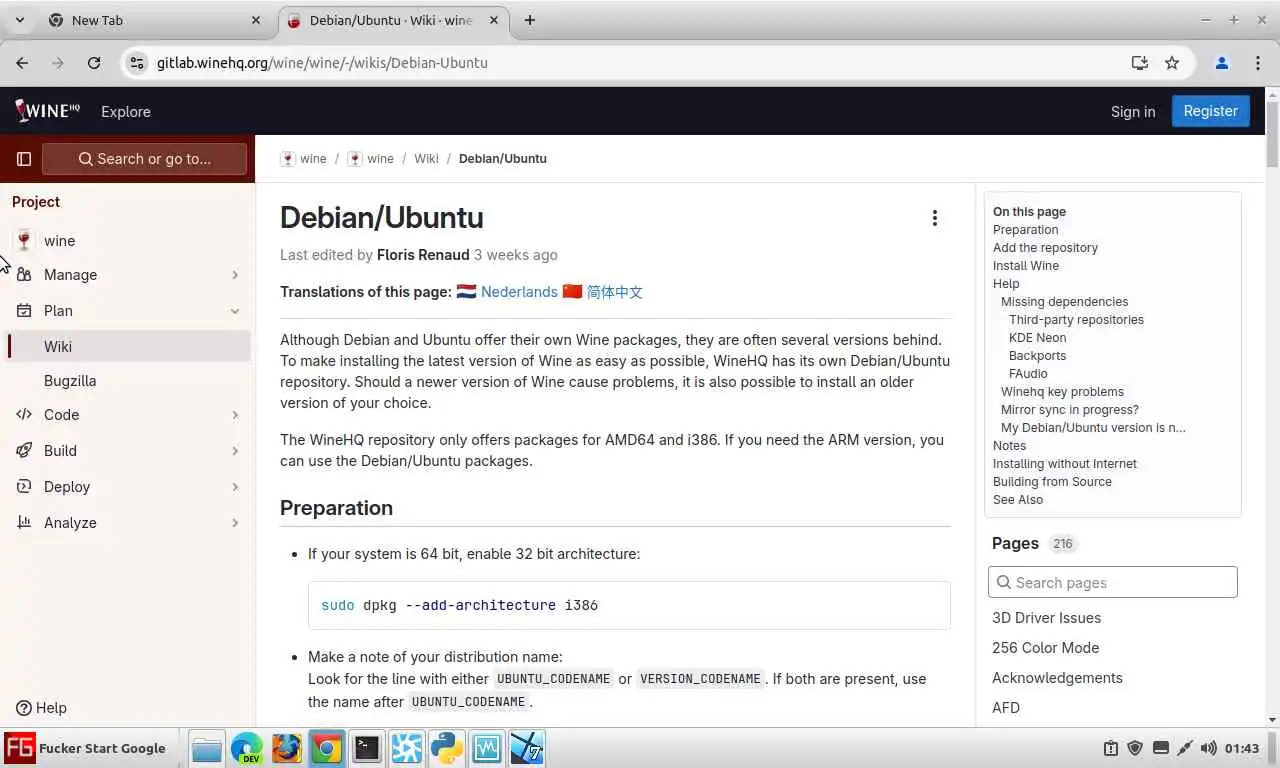Click the browser address bar URL
Viewport: 1280px width, 768px height.
coord(322,63)
